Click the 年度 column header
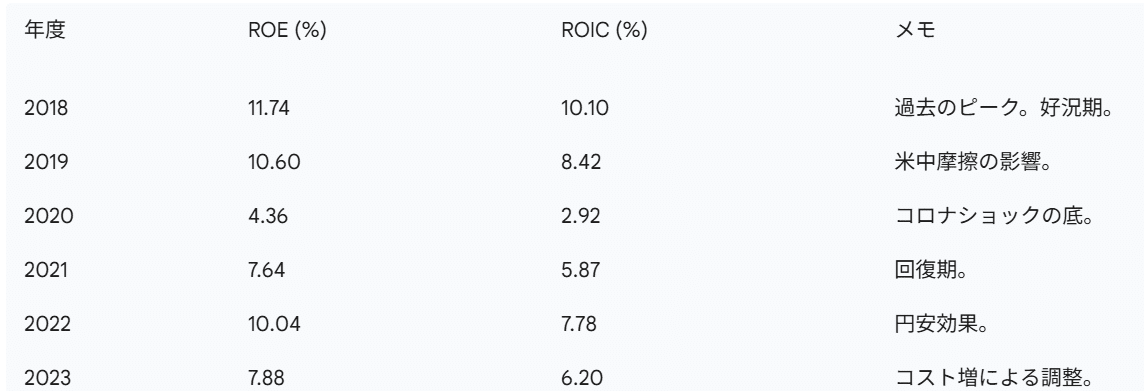The height and width of the screenshot is (391, 1144). pyautogui.click(x=45, y=31)
